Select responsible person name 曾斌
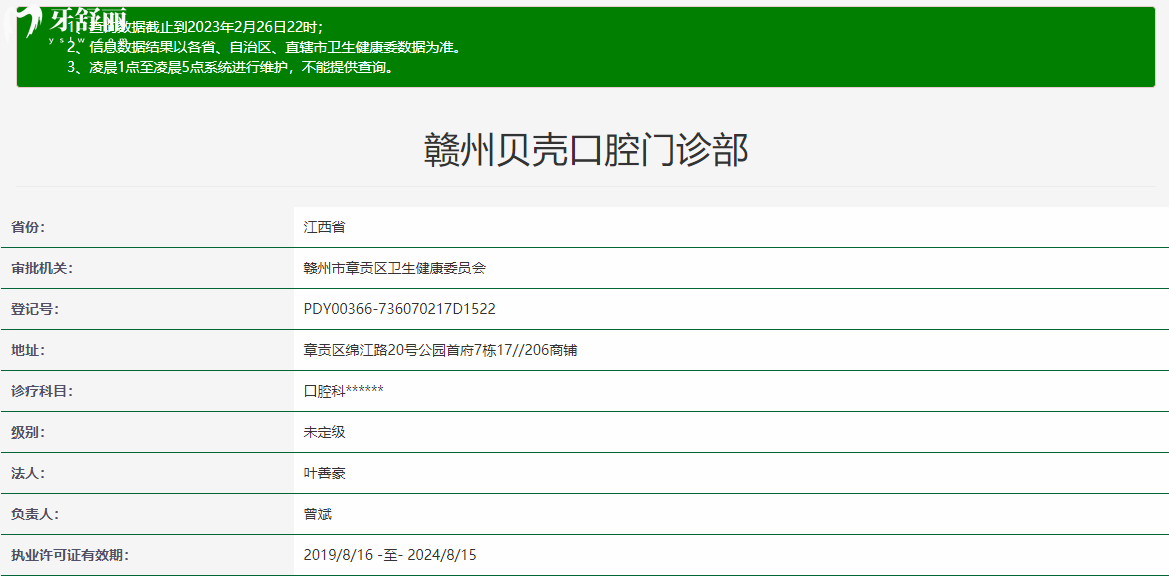This screenshot has width=1169, height=576. (x=318, y=514)
